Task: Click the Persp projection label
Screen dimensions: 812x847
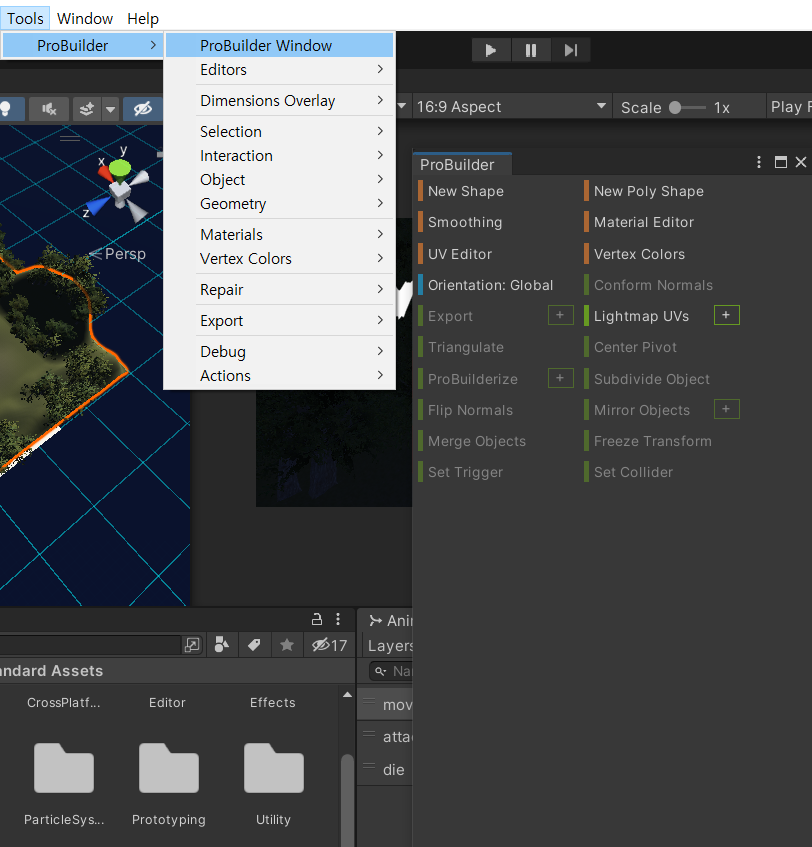Action: click(x=125, y=253)
